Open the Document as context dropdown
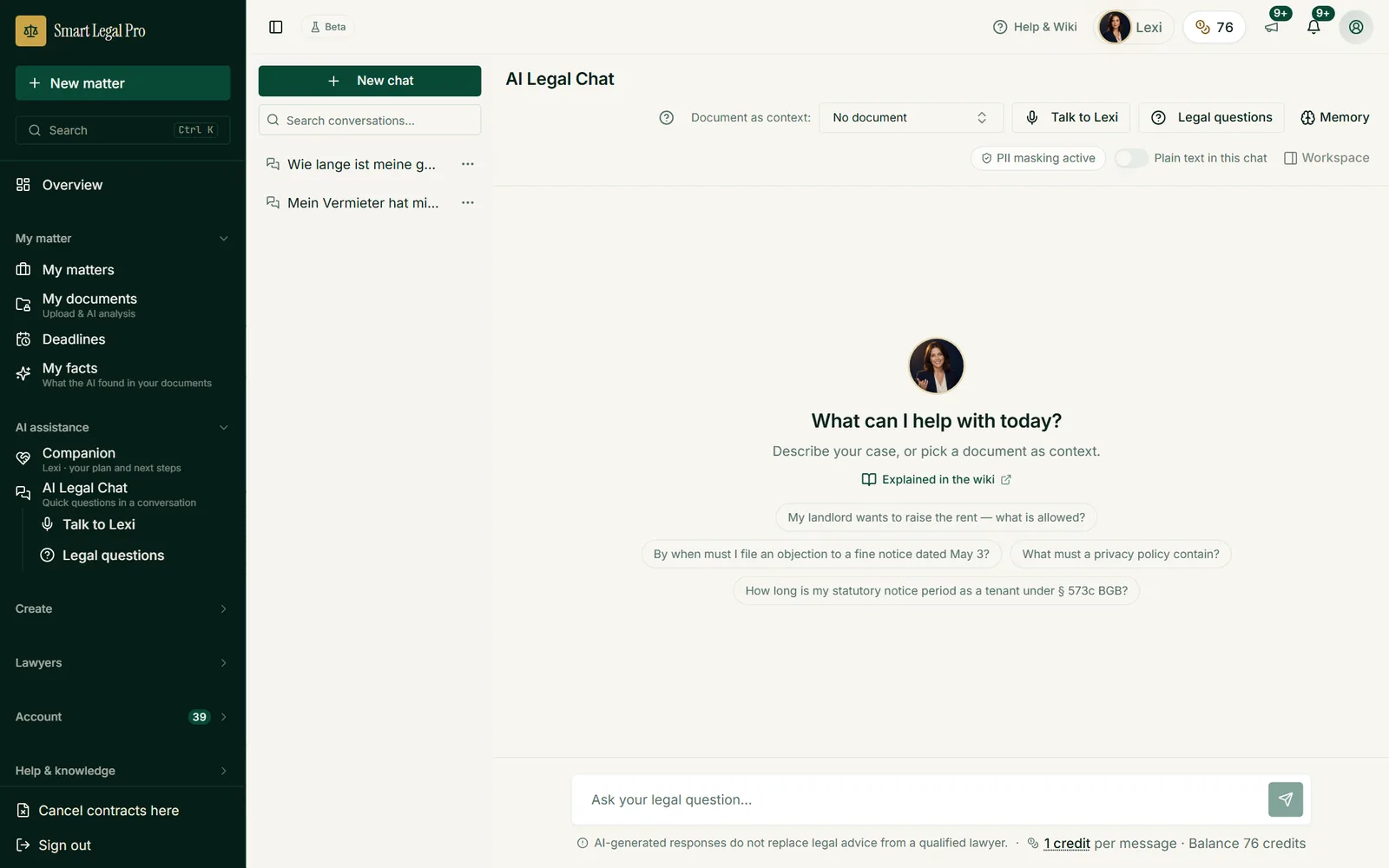 911,117
